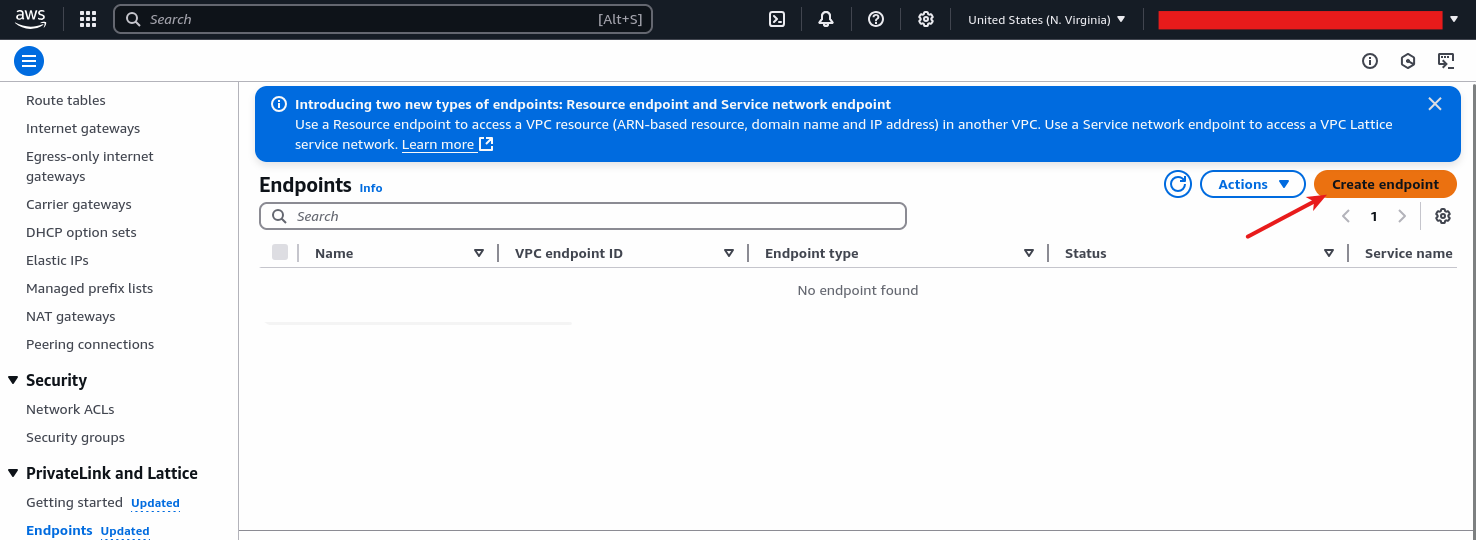Click the Create endpoint button
Screen dimensions: 1476x540
click(1385, 184)
